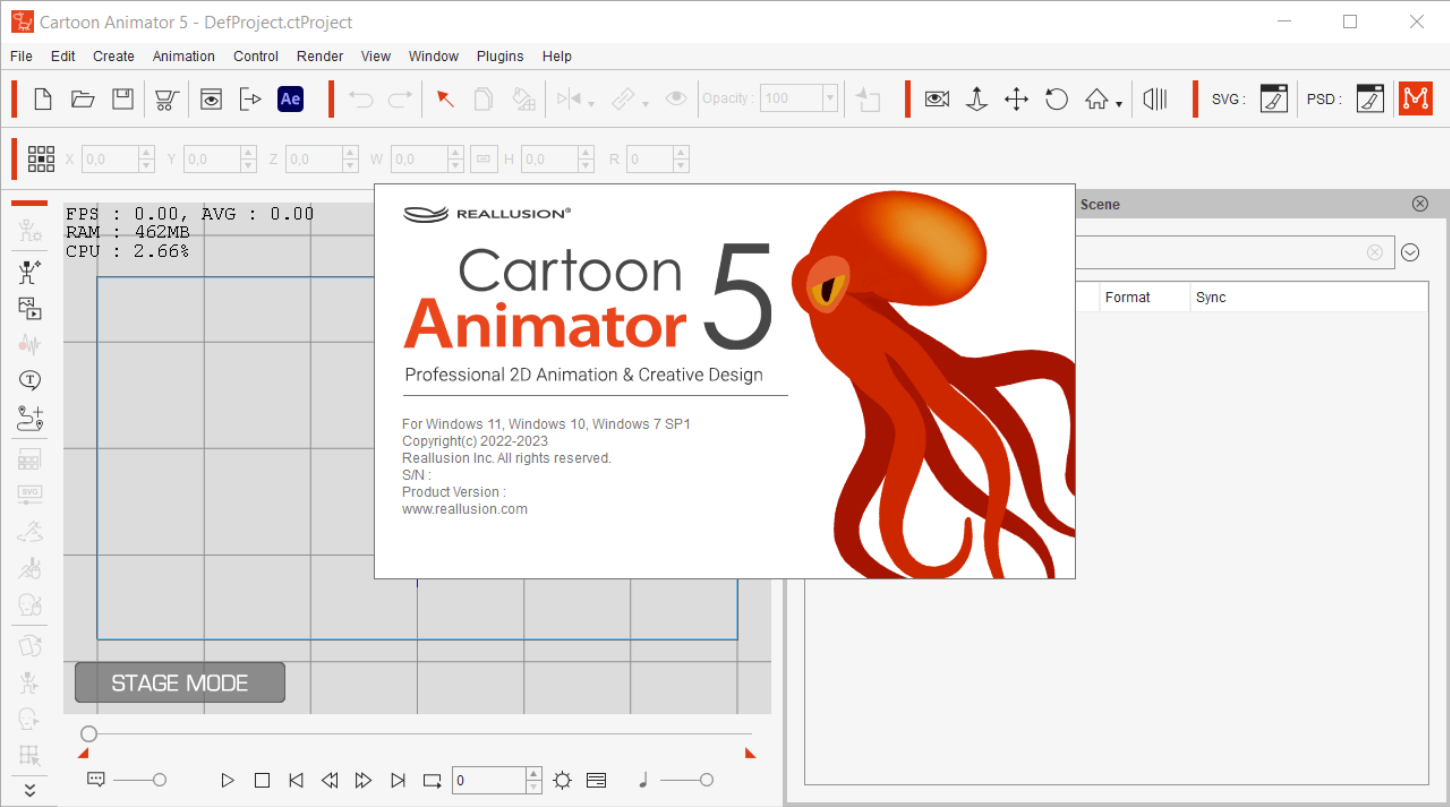Click the music note volume slider handle

706,780
